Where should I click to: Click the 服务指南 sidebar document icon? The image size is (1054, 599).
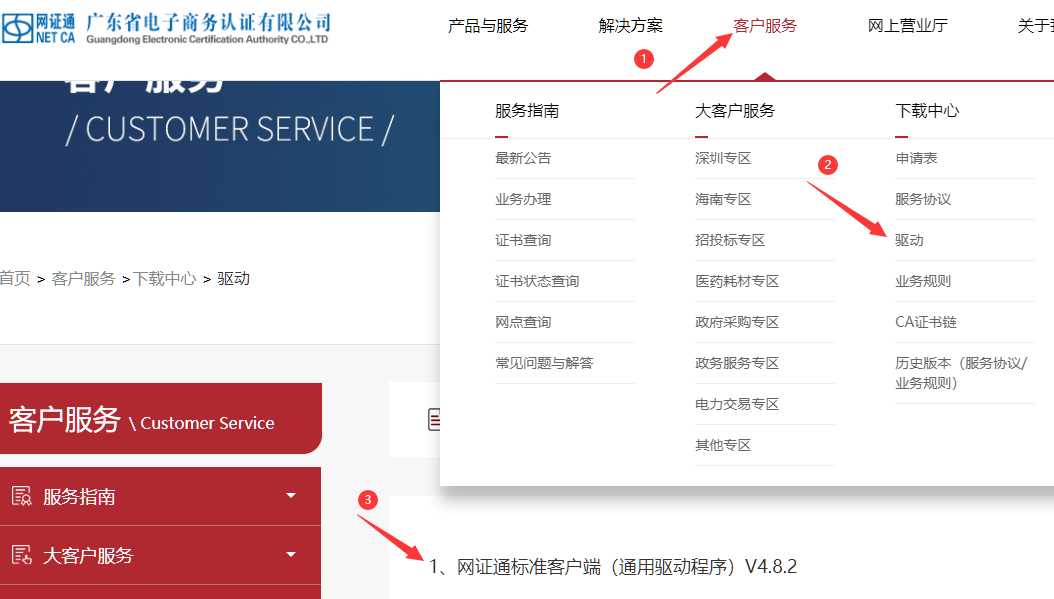point(21,496)
